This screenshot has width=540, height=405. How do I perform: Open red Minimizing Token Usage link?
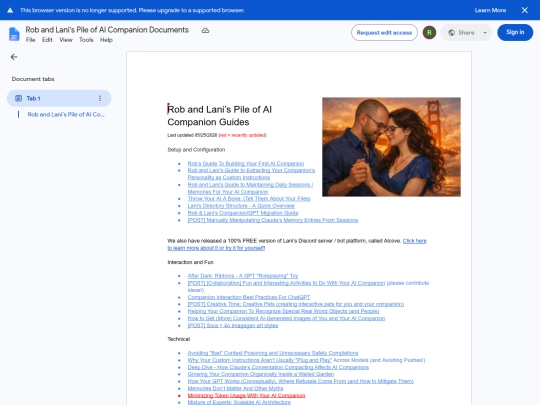pyautogui.click(x=247, y=396)
